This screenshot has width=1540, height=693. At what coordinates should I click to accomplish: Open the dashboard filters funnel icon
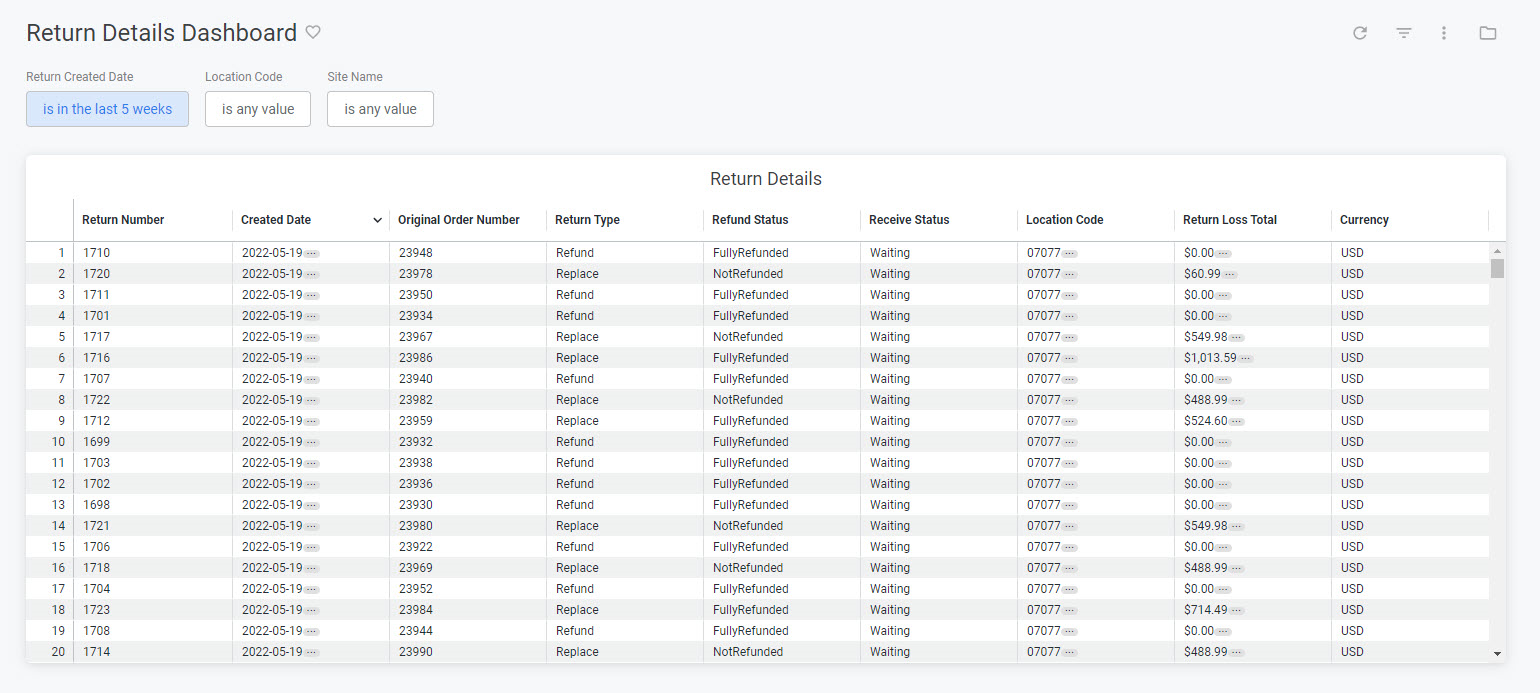1404,33
